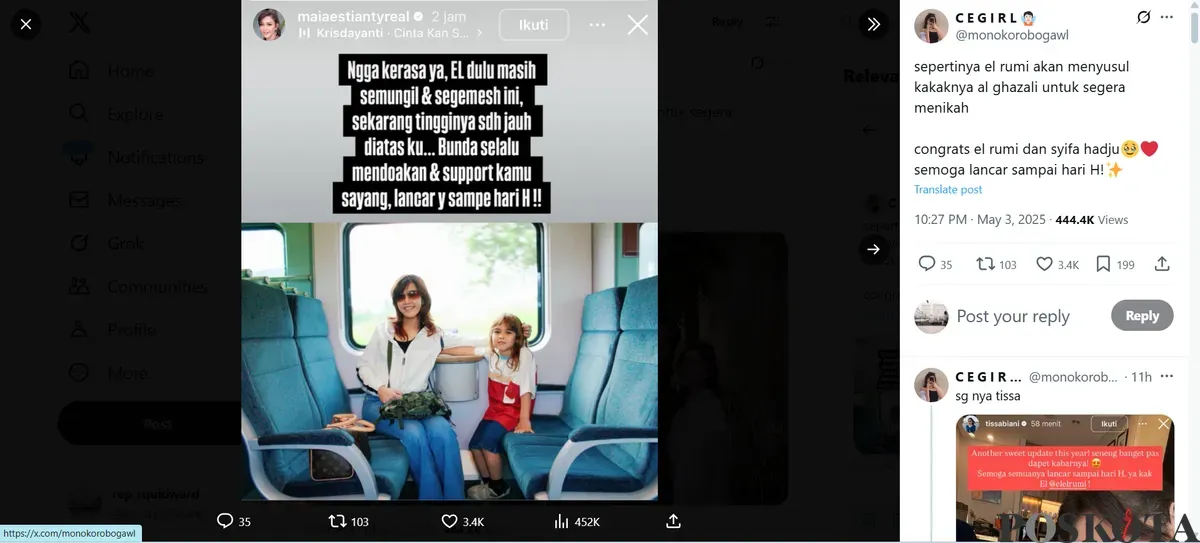Share the post via icon under photo
The height and width of the screenshot is (543, 1200).
pyautogui.click(x=674, y=521)
